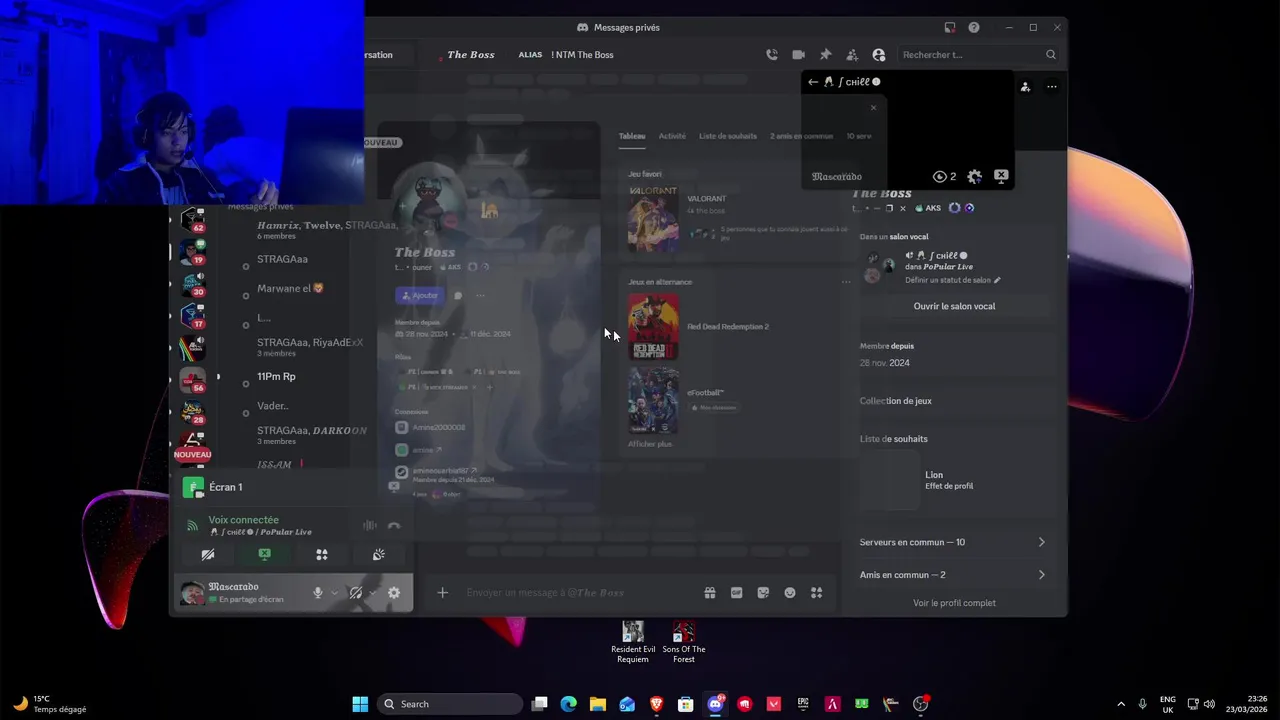
Task: Open microphone input options arrow
Action: point(334,593)
